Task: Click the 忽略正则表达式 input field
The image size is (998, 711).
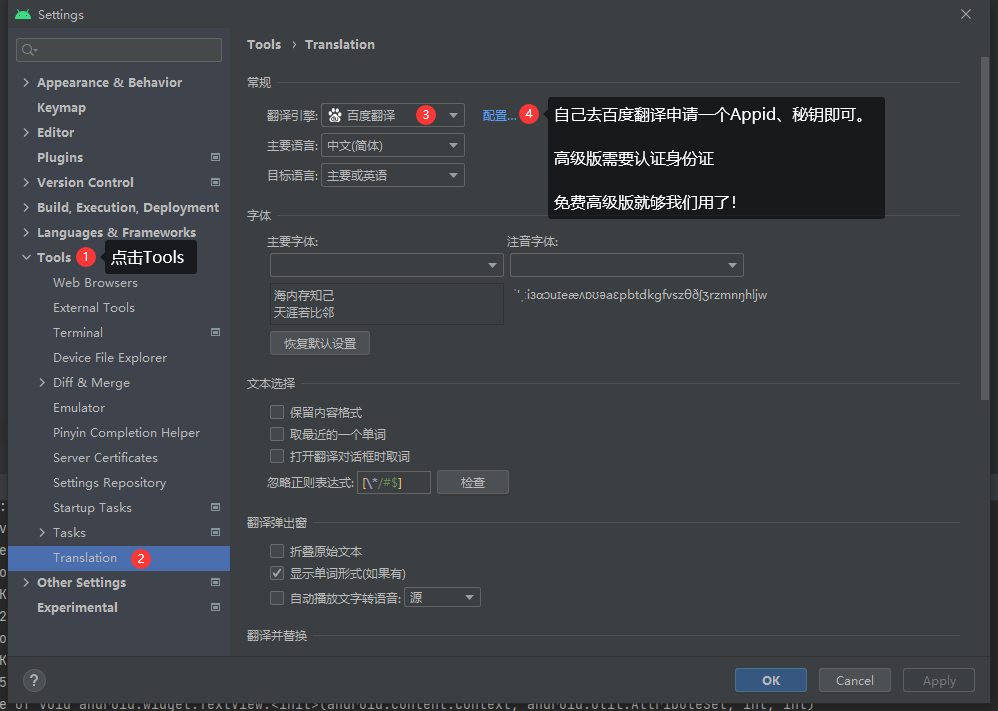Action: (x=394, y=483)
